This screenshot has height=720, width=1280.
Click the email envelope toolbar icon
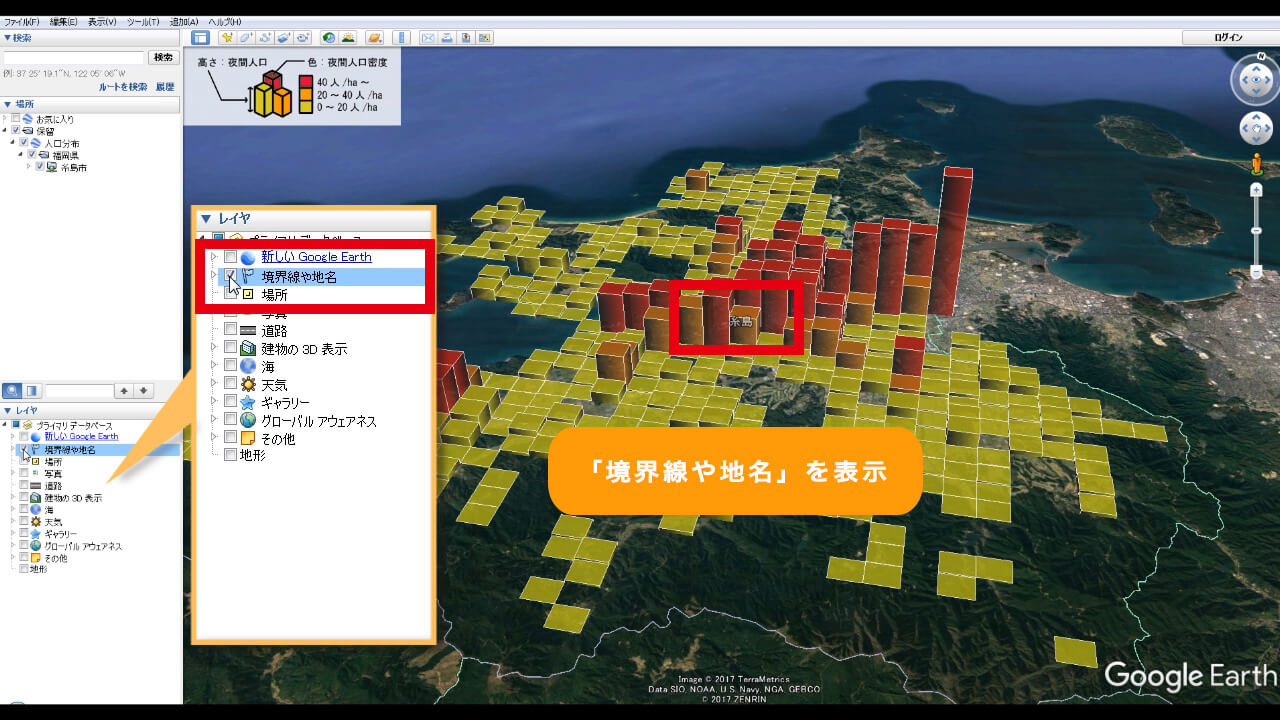(x=429, y=38)
